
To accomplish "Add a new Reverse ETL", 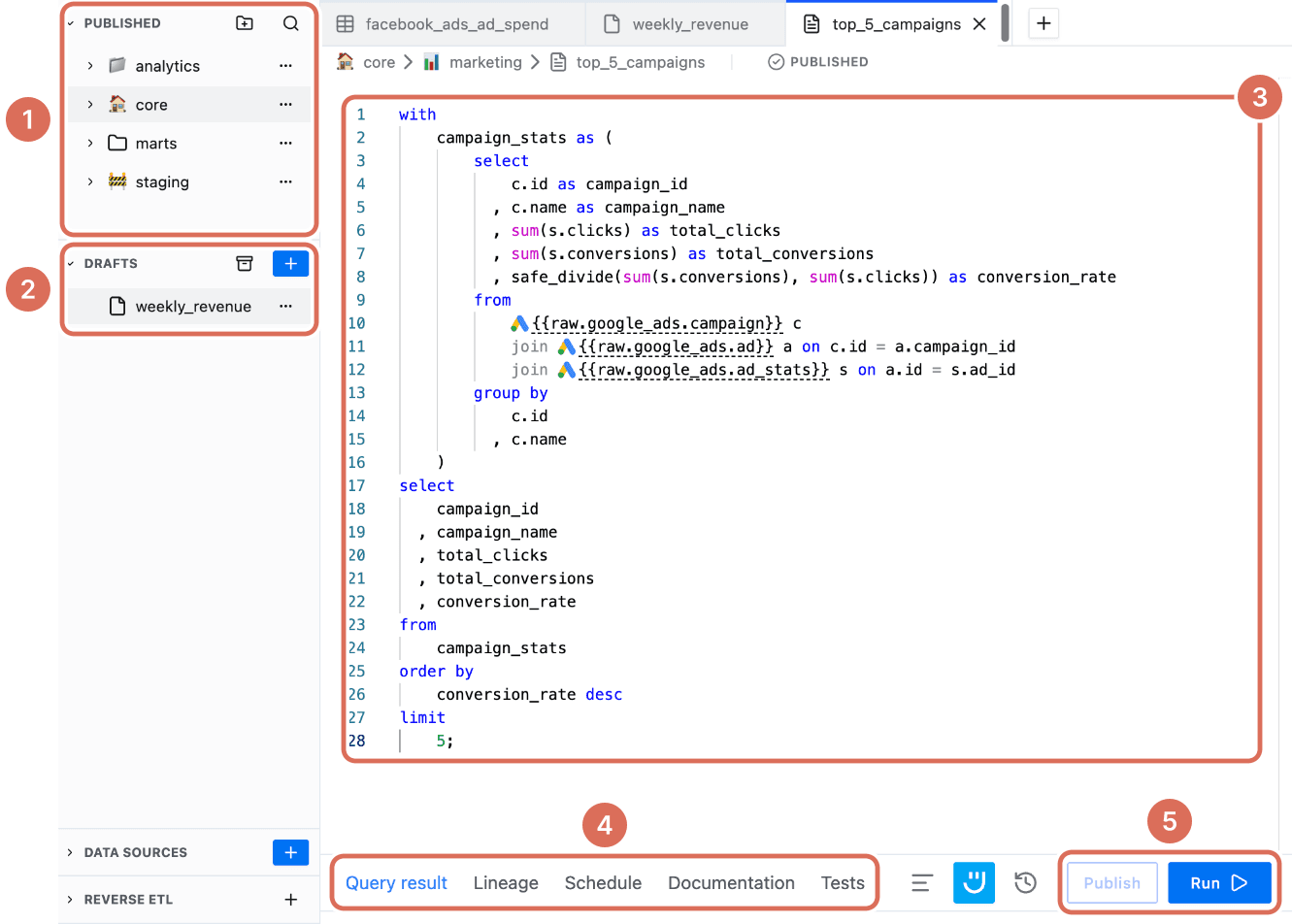I will pyautogui.click(x=290, y=900).
